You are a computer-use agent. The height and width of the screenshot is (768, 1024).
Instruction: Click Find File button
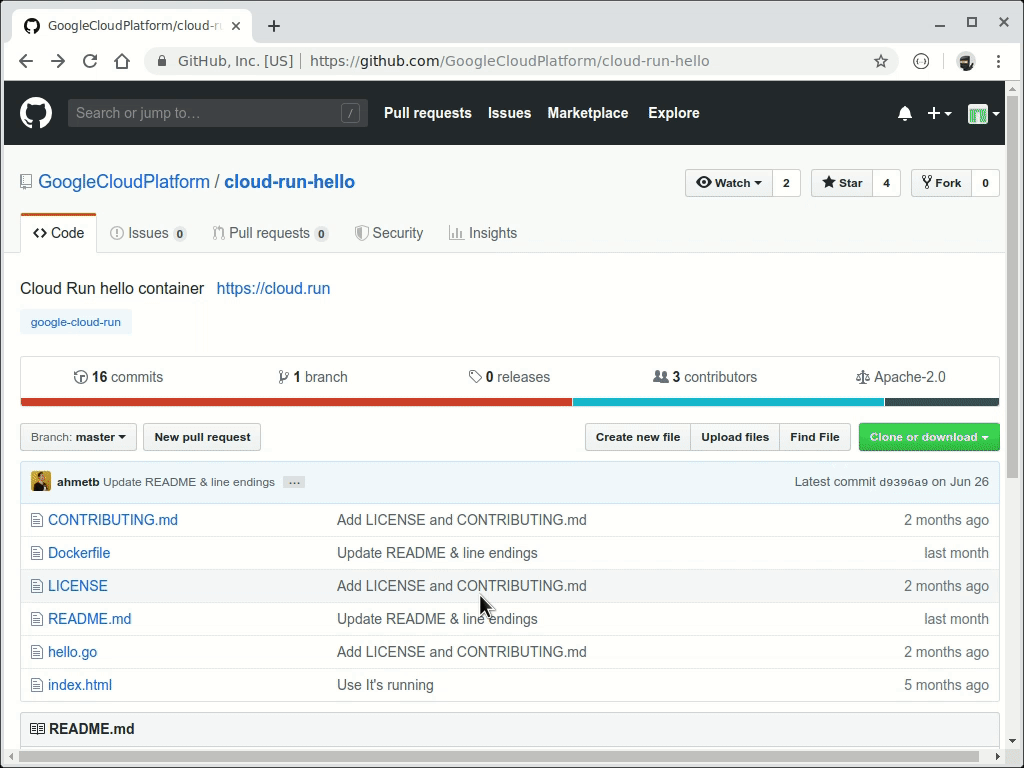tap(815, 437)
